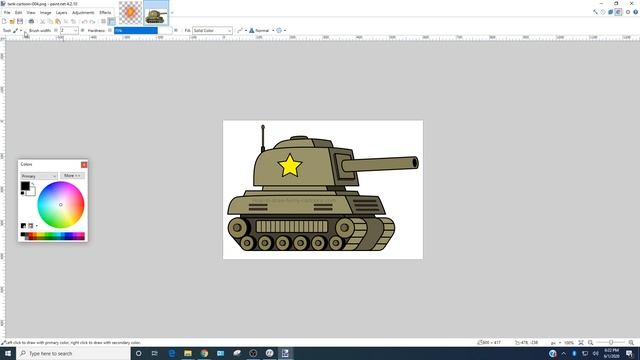Zoom out with the status bar magnifier

click(x=590, y=342)
